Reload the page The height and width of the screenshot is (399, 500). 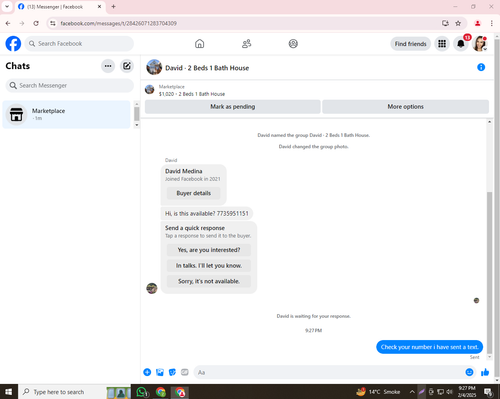[x=36, y=23]
